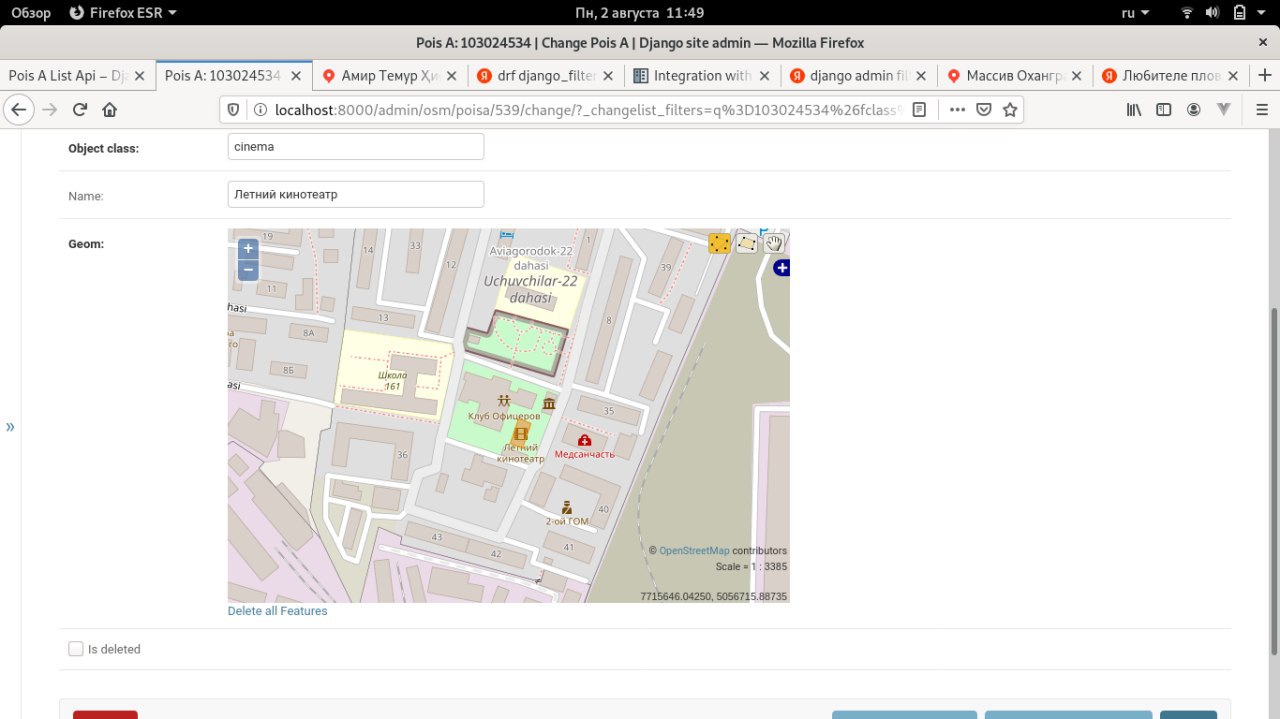Switch to drf django_filter tab
This screenshot has width=1280, height=719.
(x=545, y=76)
